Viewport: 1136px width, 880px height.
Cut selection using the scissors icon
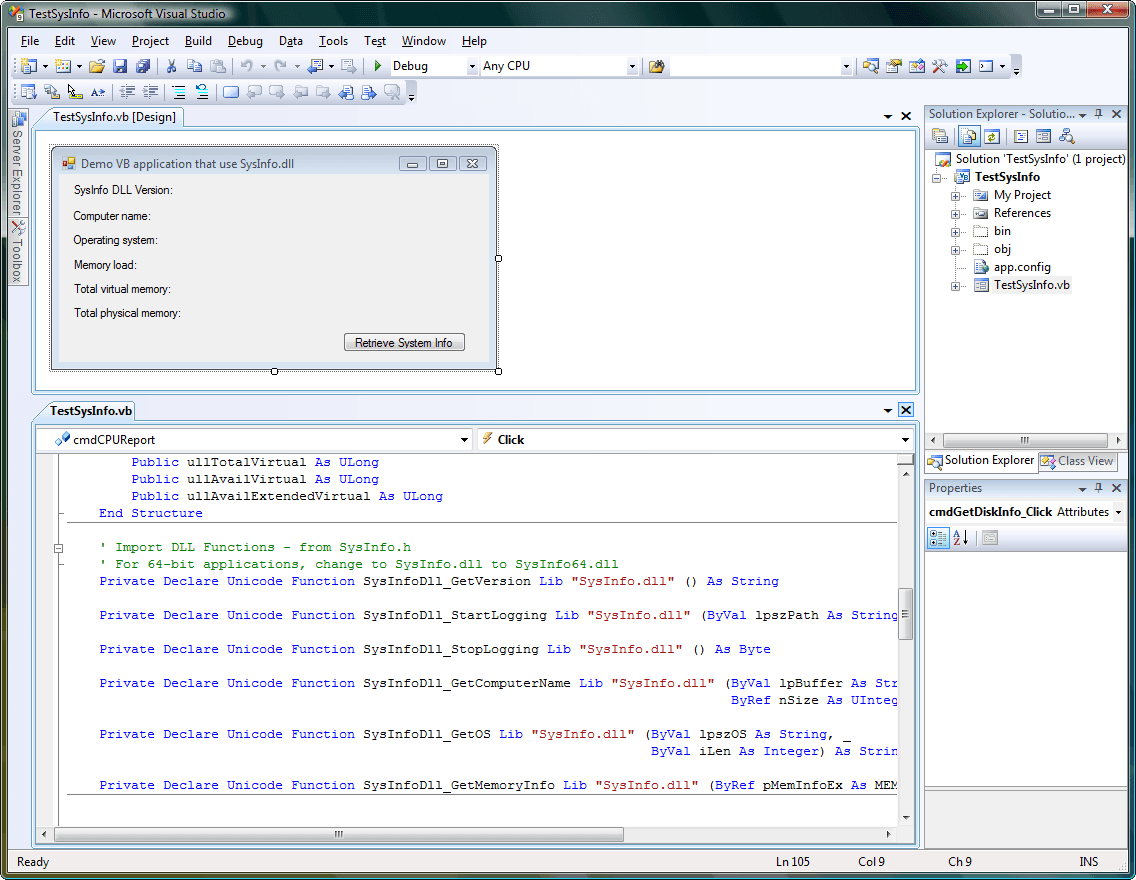click(171, 66)
